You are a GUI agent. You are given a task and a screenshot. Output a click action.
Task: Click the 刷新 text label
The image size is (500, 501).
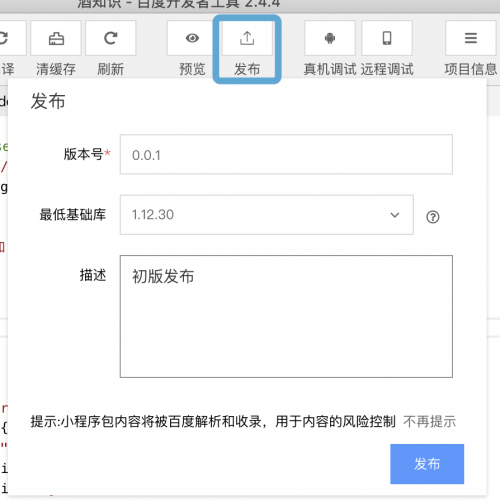[x=110, y=69]
